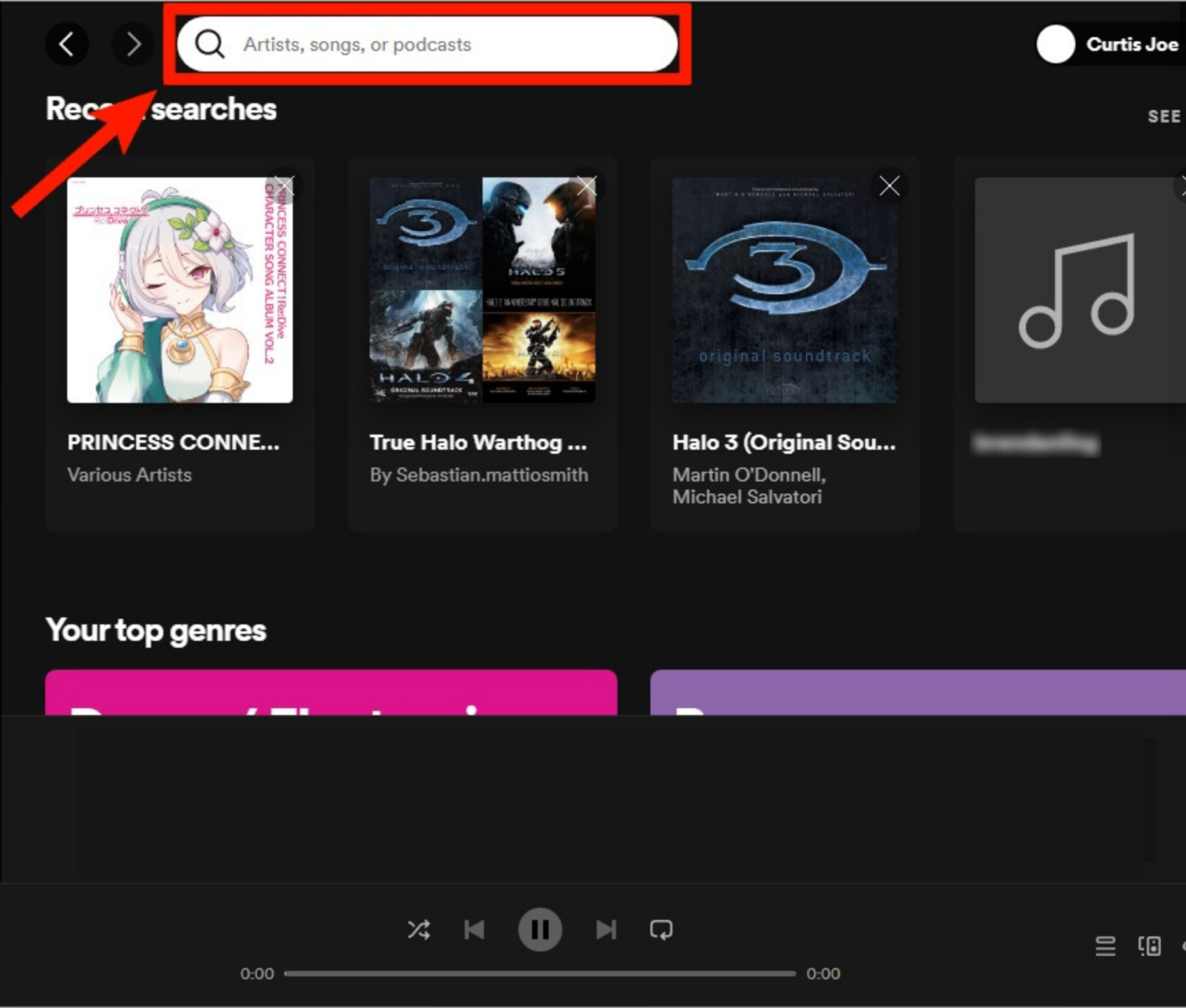1186x1008 pixels.
Task: Open the pink genre card
Action: 331,692
